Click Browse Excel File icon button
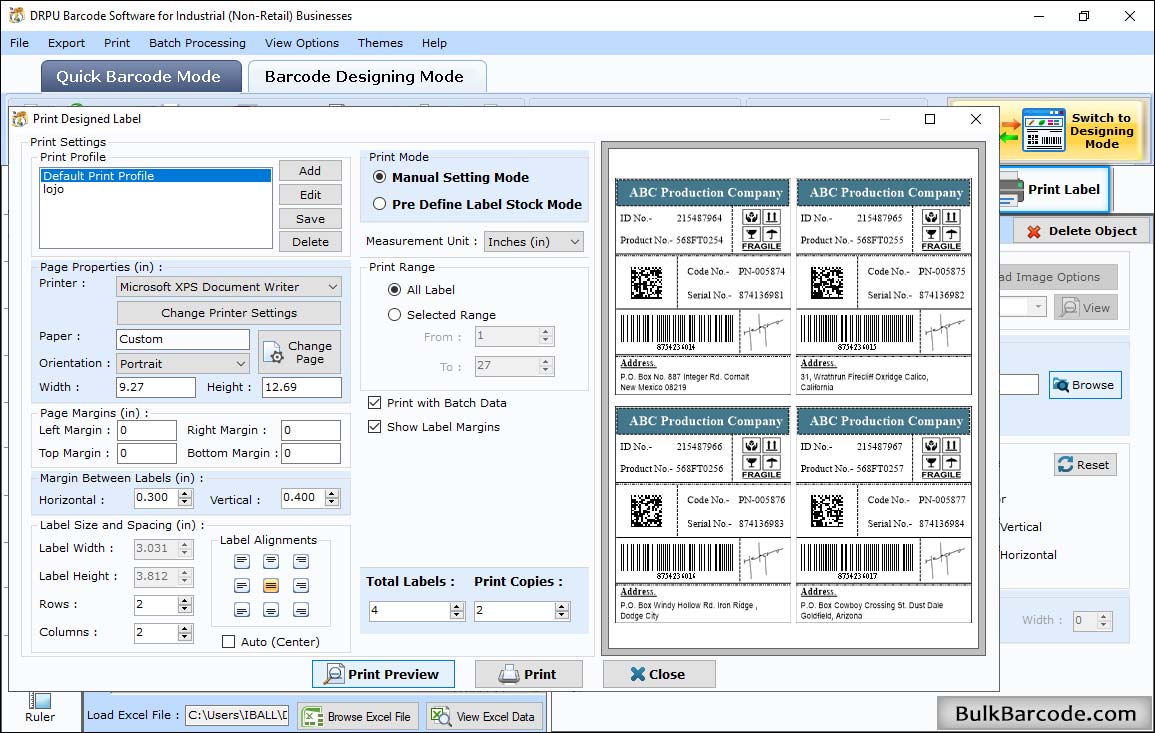This screenshot has height=733, width=1155. pyautogui.click(x=359, y=716)
